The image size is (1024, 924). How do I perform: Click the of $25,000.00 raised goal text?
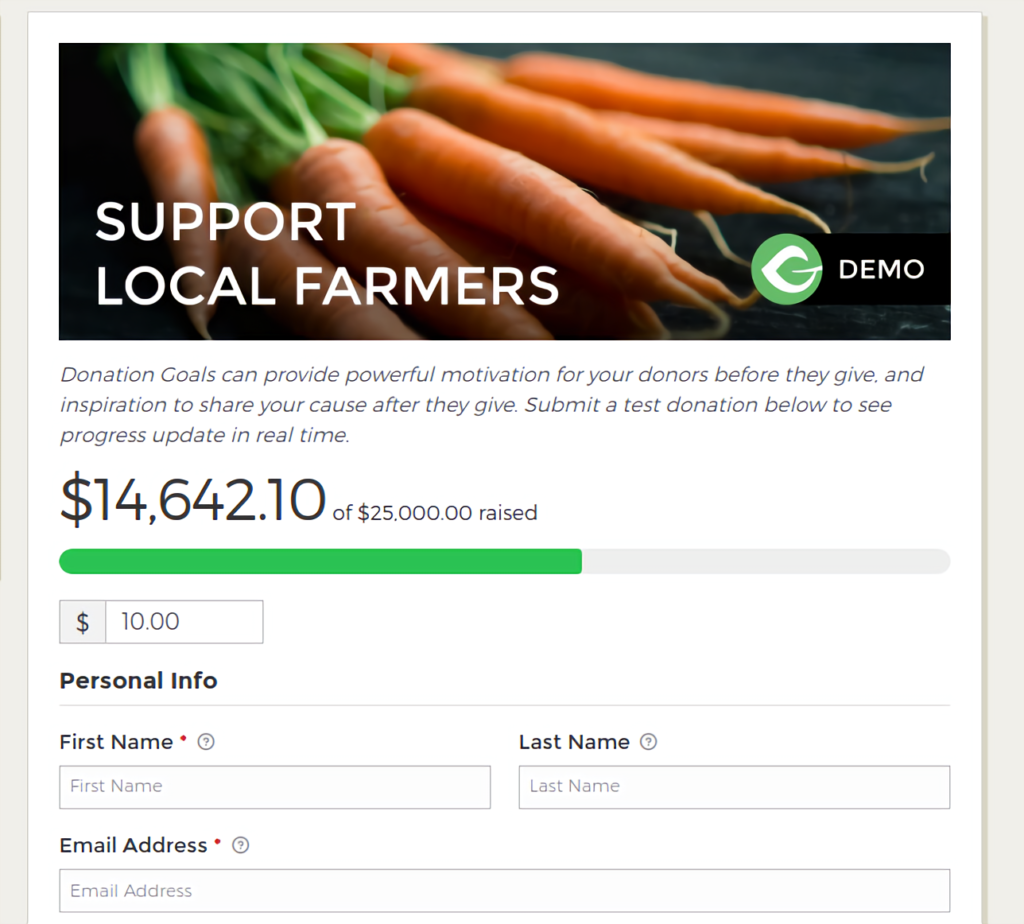point(435,513)
